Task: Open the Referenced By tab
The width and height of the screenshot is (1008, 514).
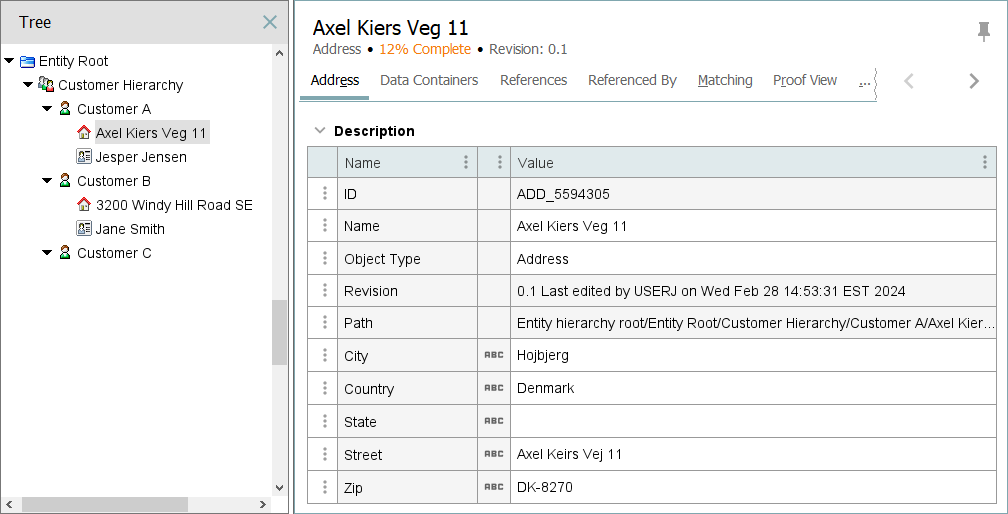Action: (632, 80)
